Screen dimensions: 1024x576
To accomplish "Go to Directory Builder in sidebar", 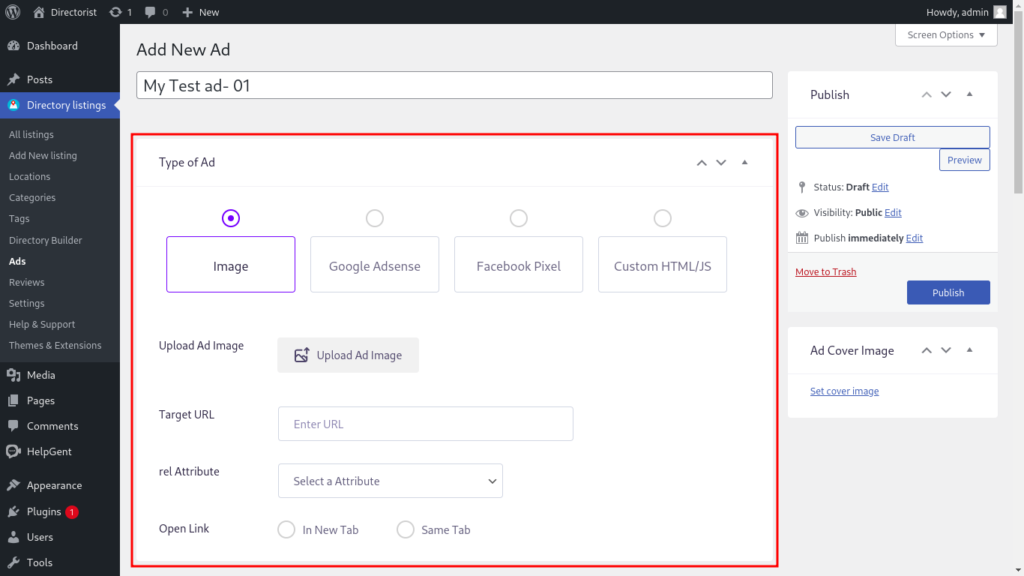I will tap(45, 240).
